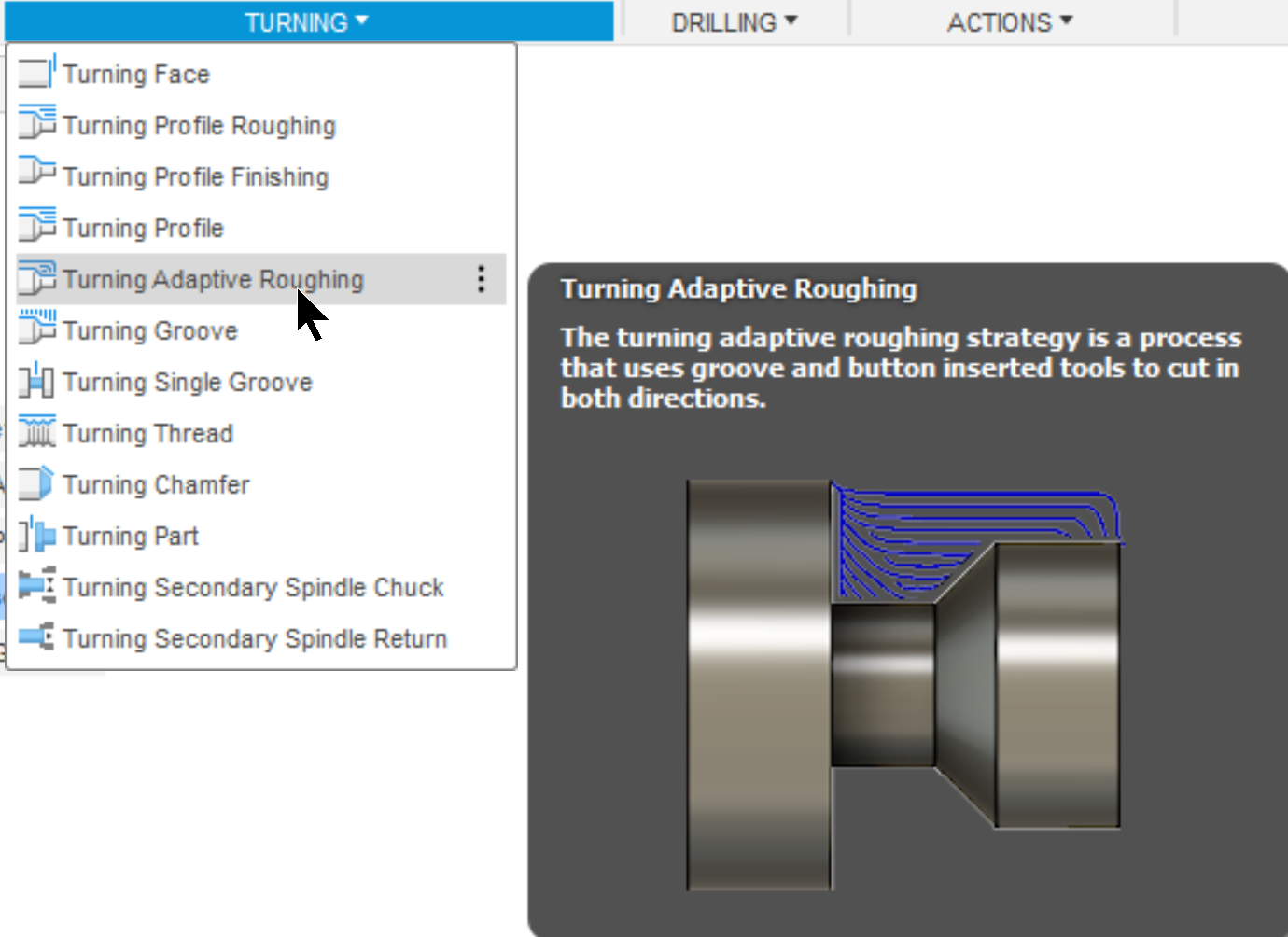
Task: Open the ACTIONS dropdown menu
Action: (1011, 21)
